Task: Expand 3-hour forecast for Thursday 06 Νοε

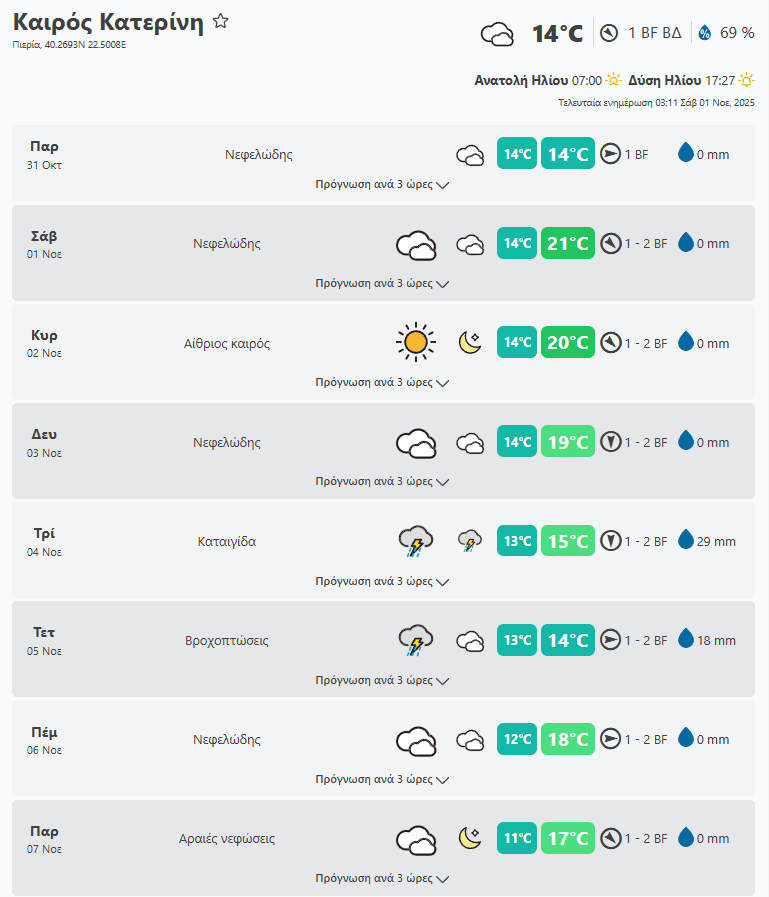Action: (382, 779)
